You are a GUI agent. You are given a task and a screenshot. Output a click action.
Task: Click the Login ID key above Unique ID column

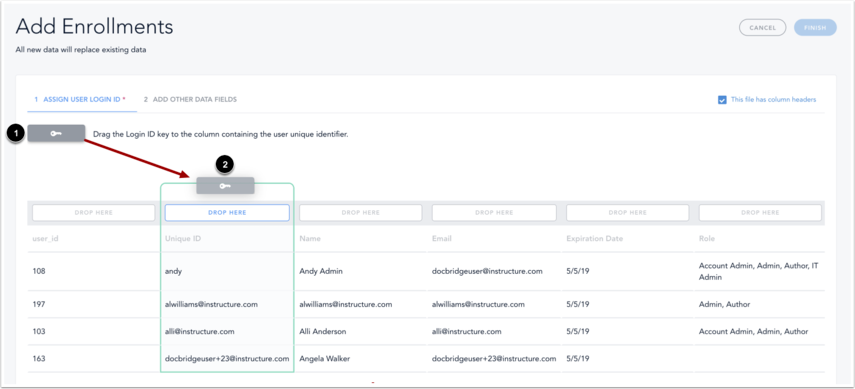[225, 185]
